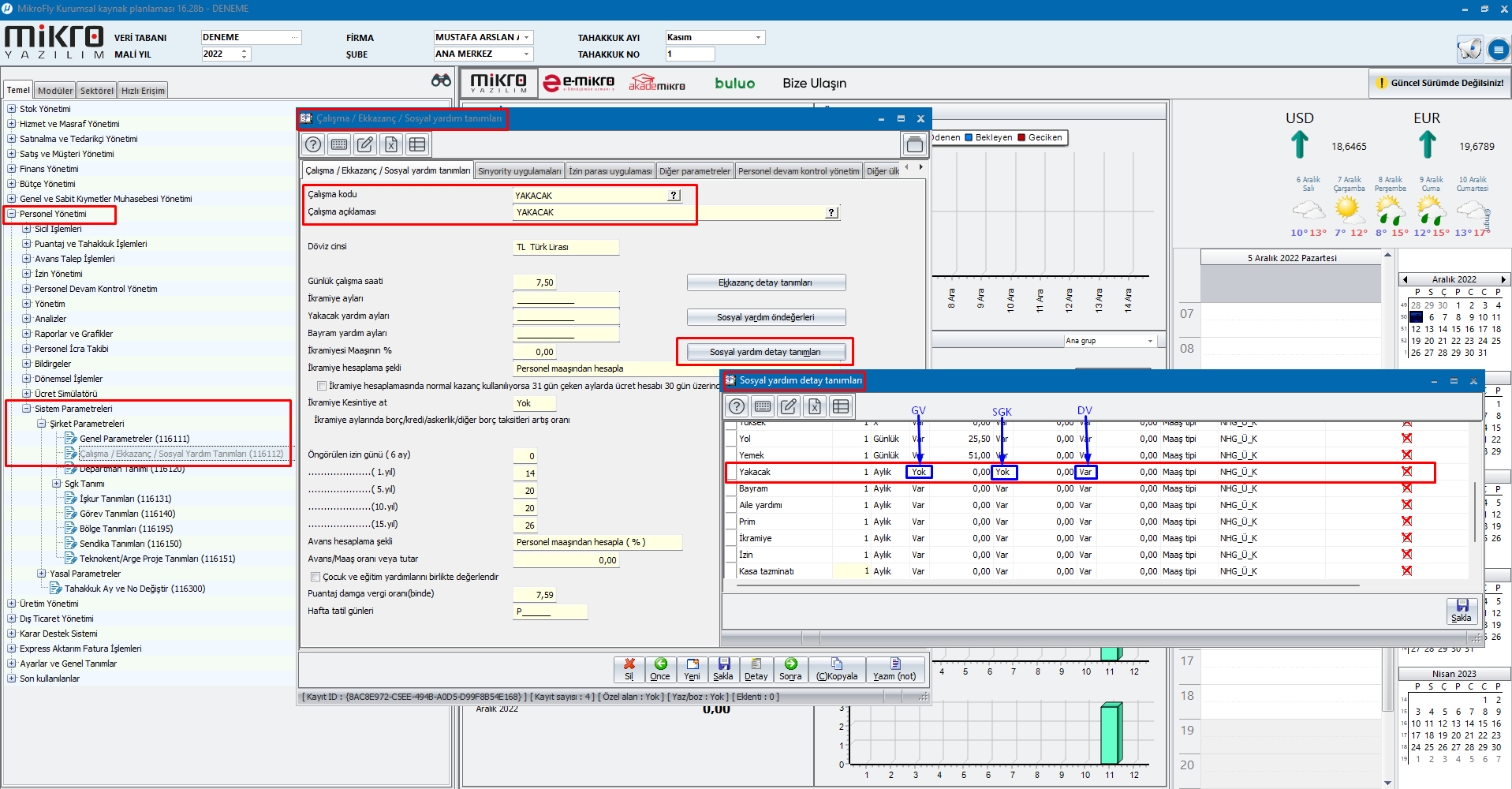Image resolution: width=1512 pixels, height=789 pixels.
Task: Switch to Hızlı Erişim tab
Action: click(143, 91)
